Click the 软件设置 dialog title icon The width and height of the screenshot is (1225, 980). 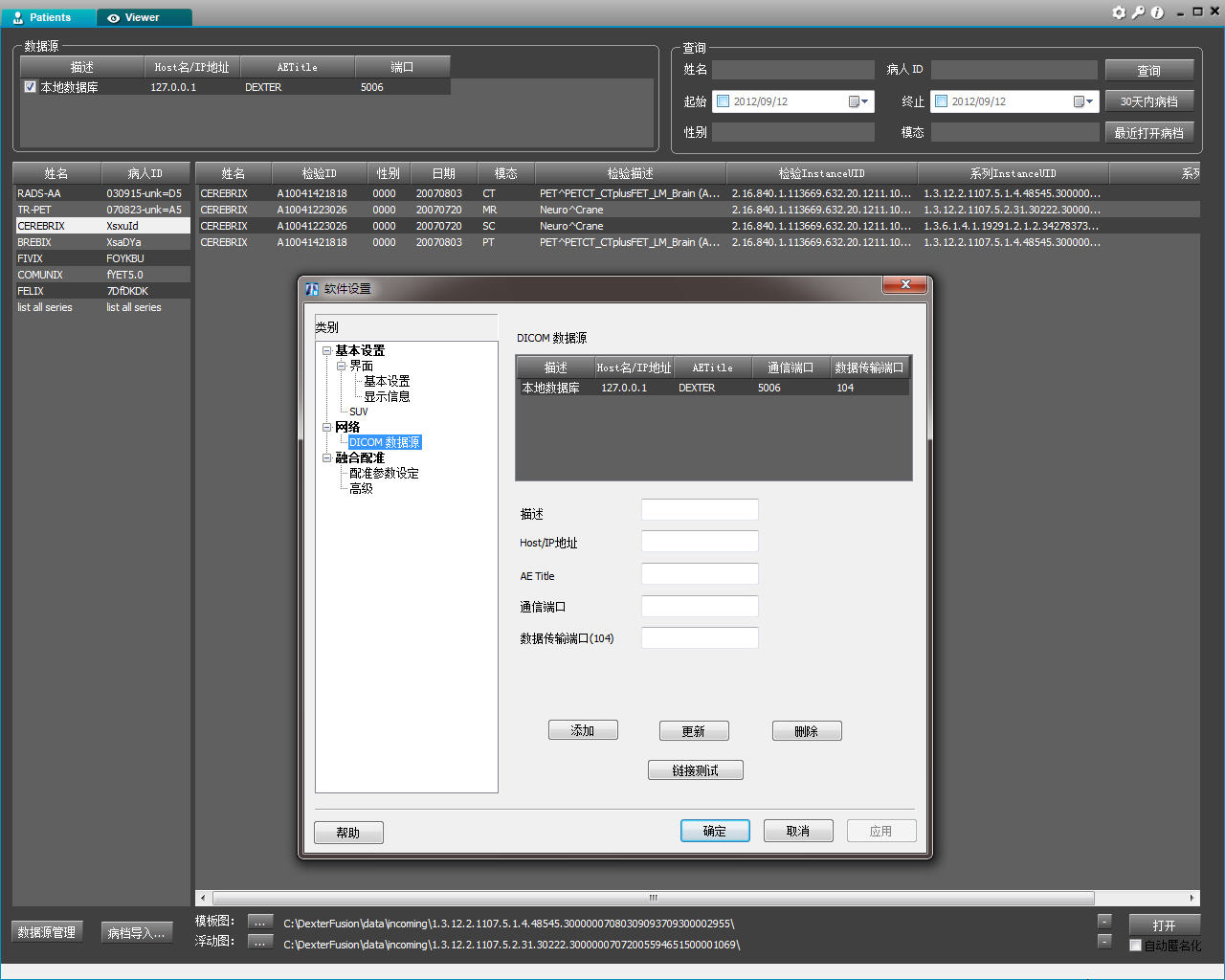click(312, 289)
